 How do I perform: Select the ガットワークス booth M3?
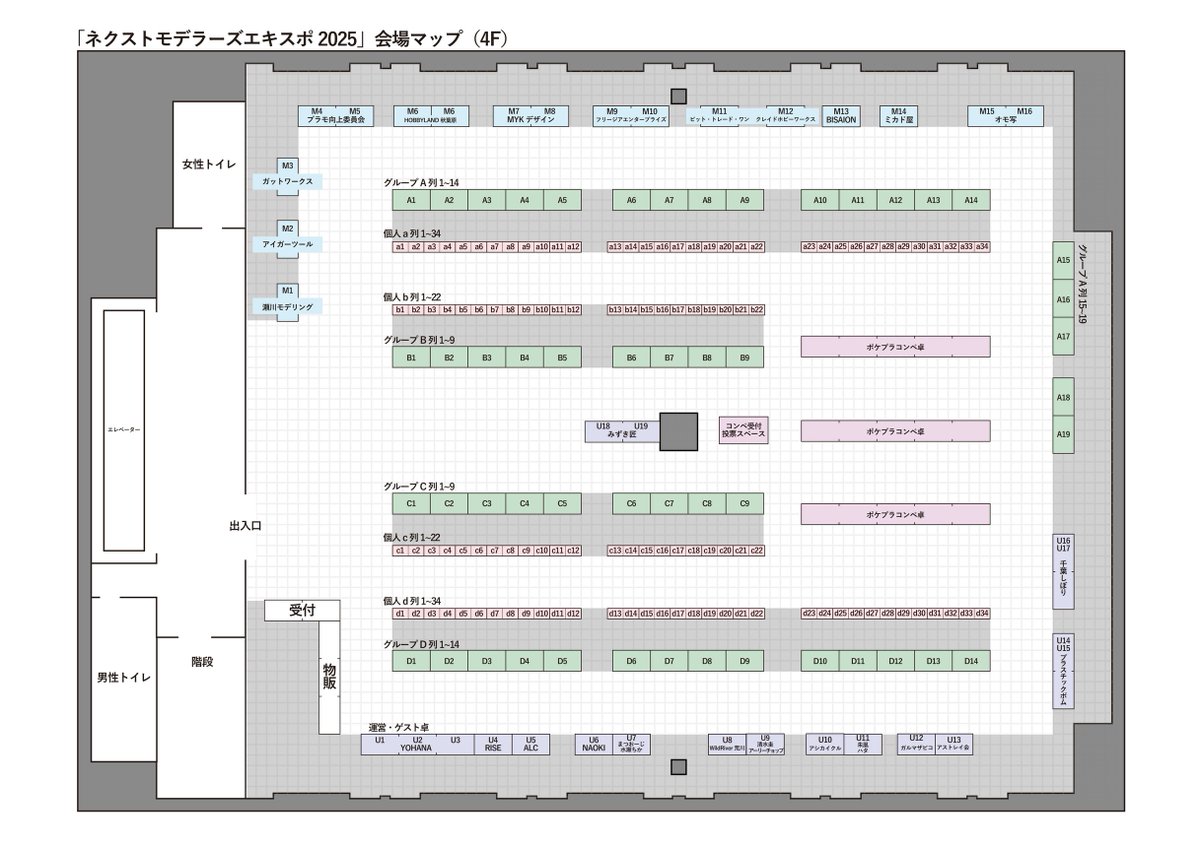pos(289,176)
